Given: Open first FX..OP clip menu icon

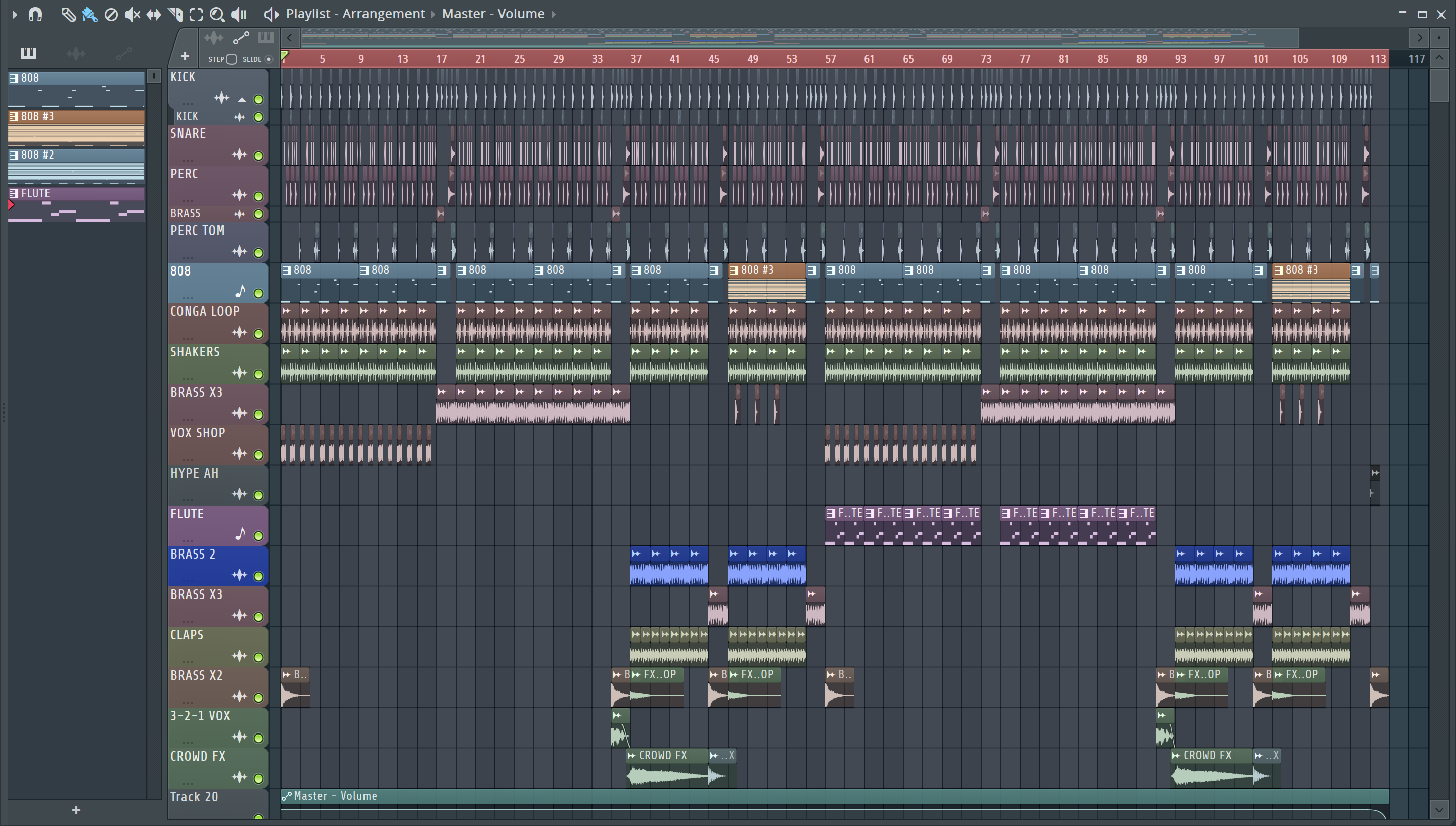Looking at the screenshot, I should click(636, 675).
